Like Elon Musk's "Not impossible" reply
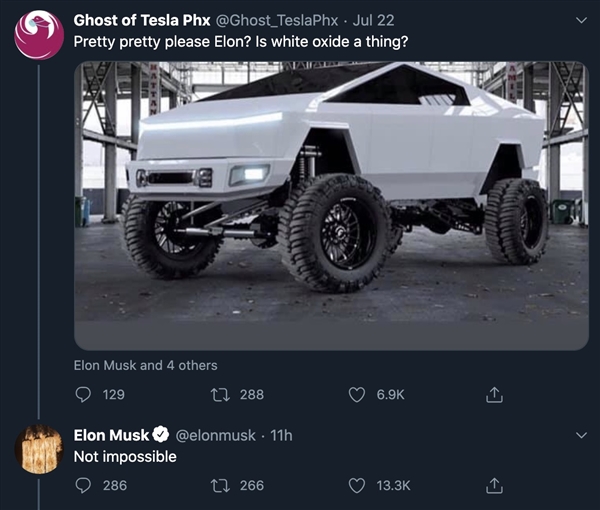 [357, 486]
